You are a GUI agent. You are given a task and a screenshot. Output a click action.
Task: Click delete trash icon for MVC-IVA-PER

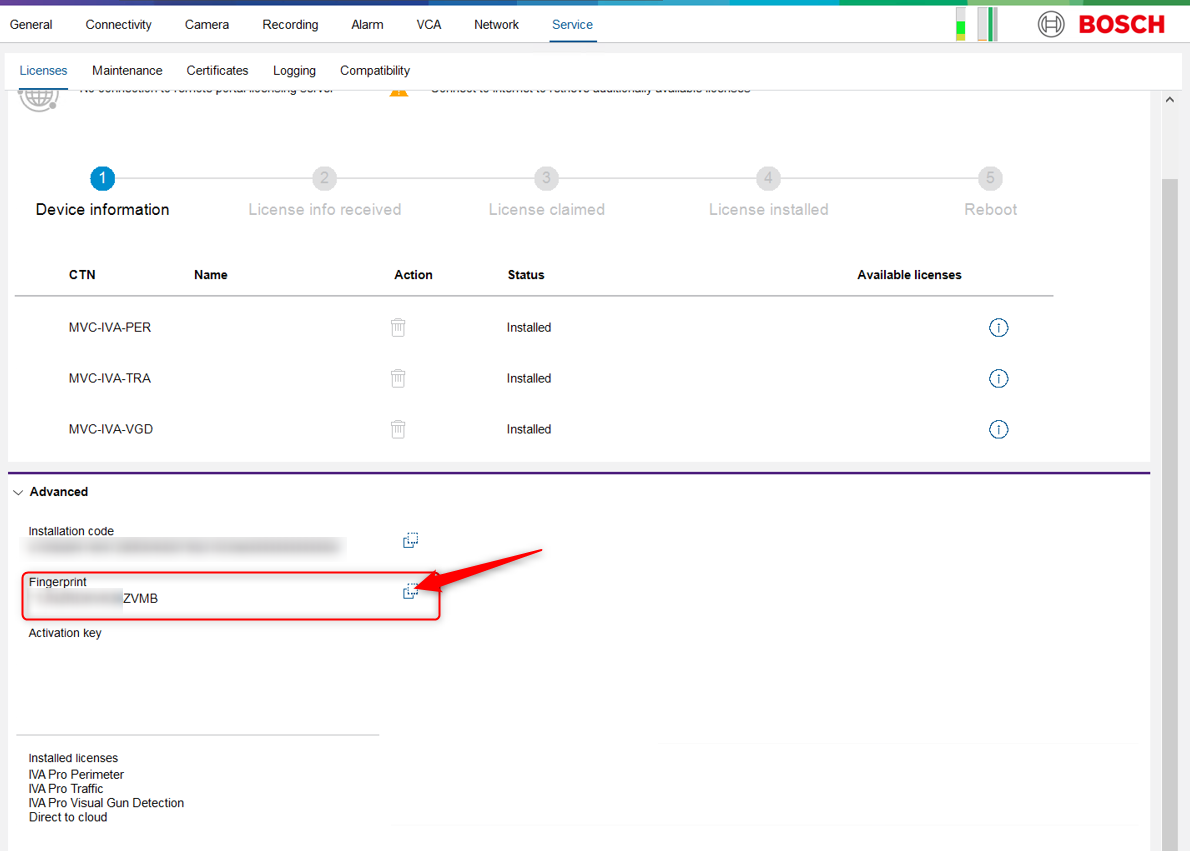pos(398,327)
